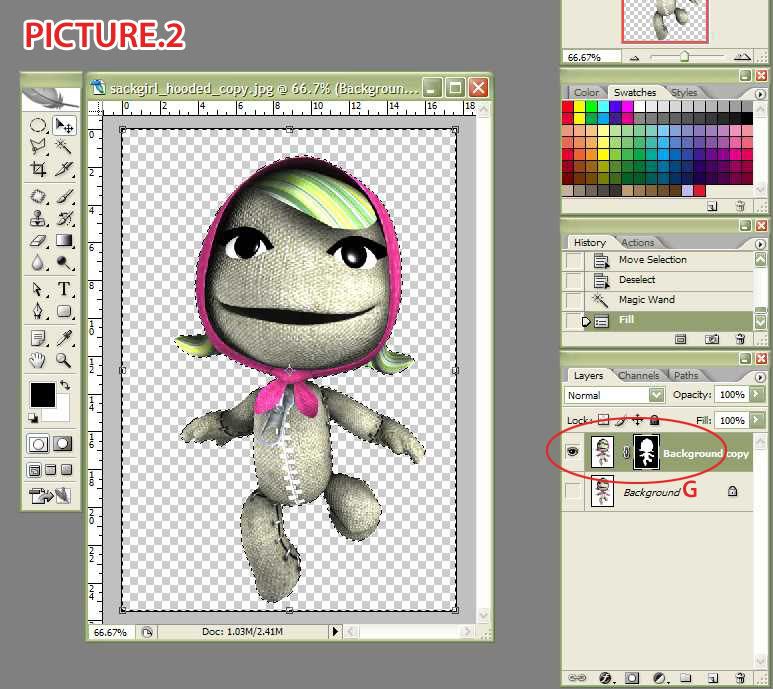
Task: Create new document from current history state
Action: click(x=680, y=339)
